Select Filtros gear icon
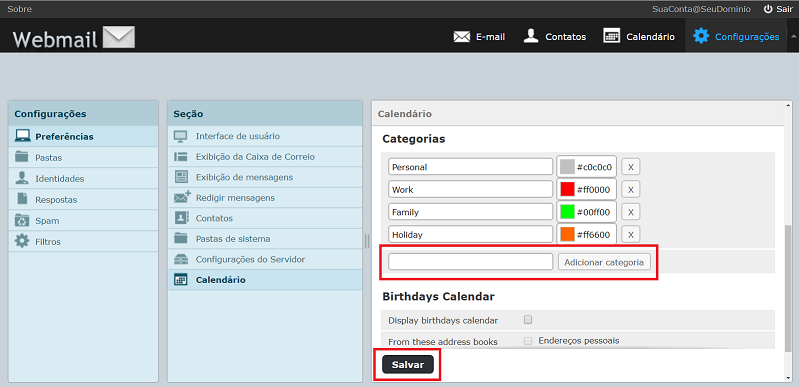 point(22,241)
